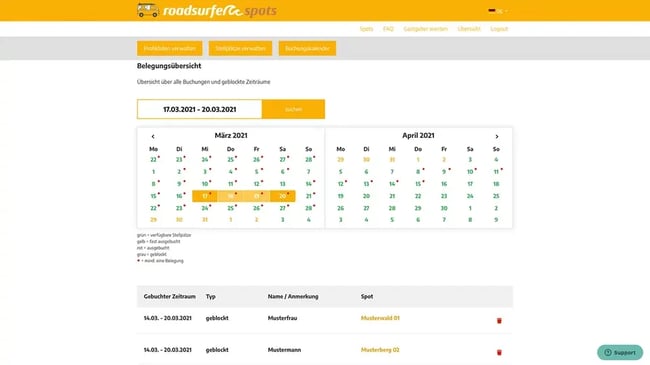Click the Gastgeber werden link
Screen dimensions: 650x365
(426, 29)
